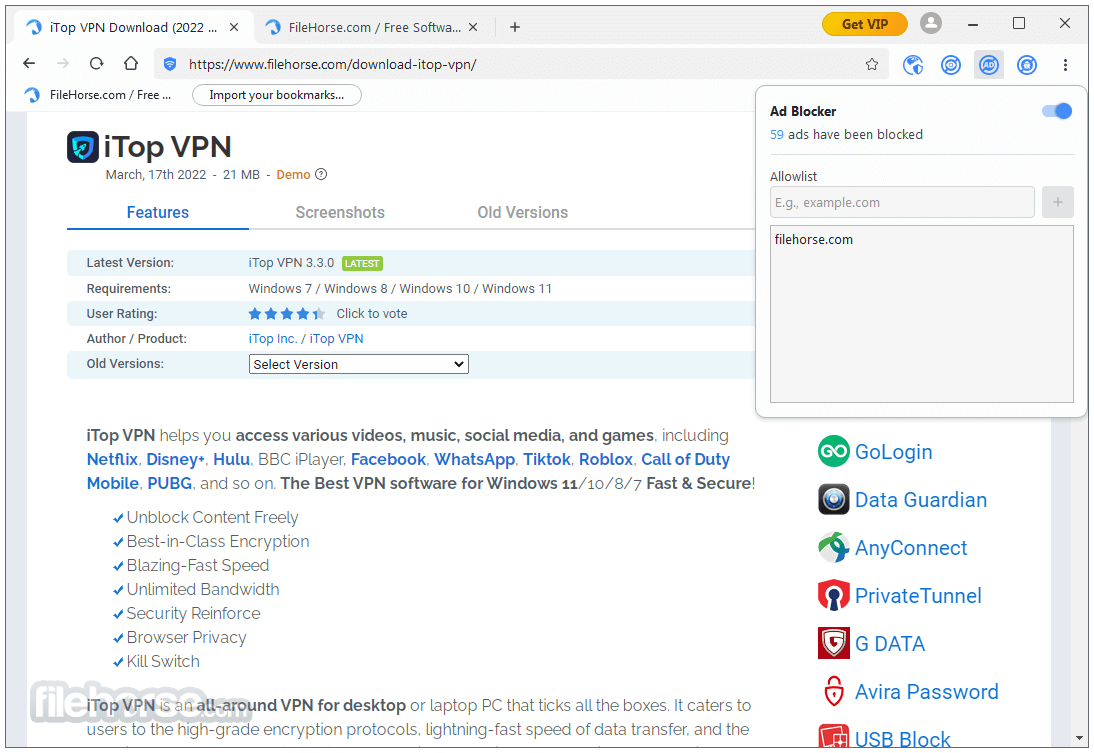Click the forward navigation arrow
This screenshot has height=753, width=1094.
63,64
